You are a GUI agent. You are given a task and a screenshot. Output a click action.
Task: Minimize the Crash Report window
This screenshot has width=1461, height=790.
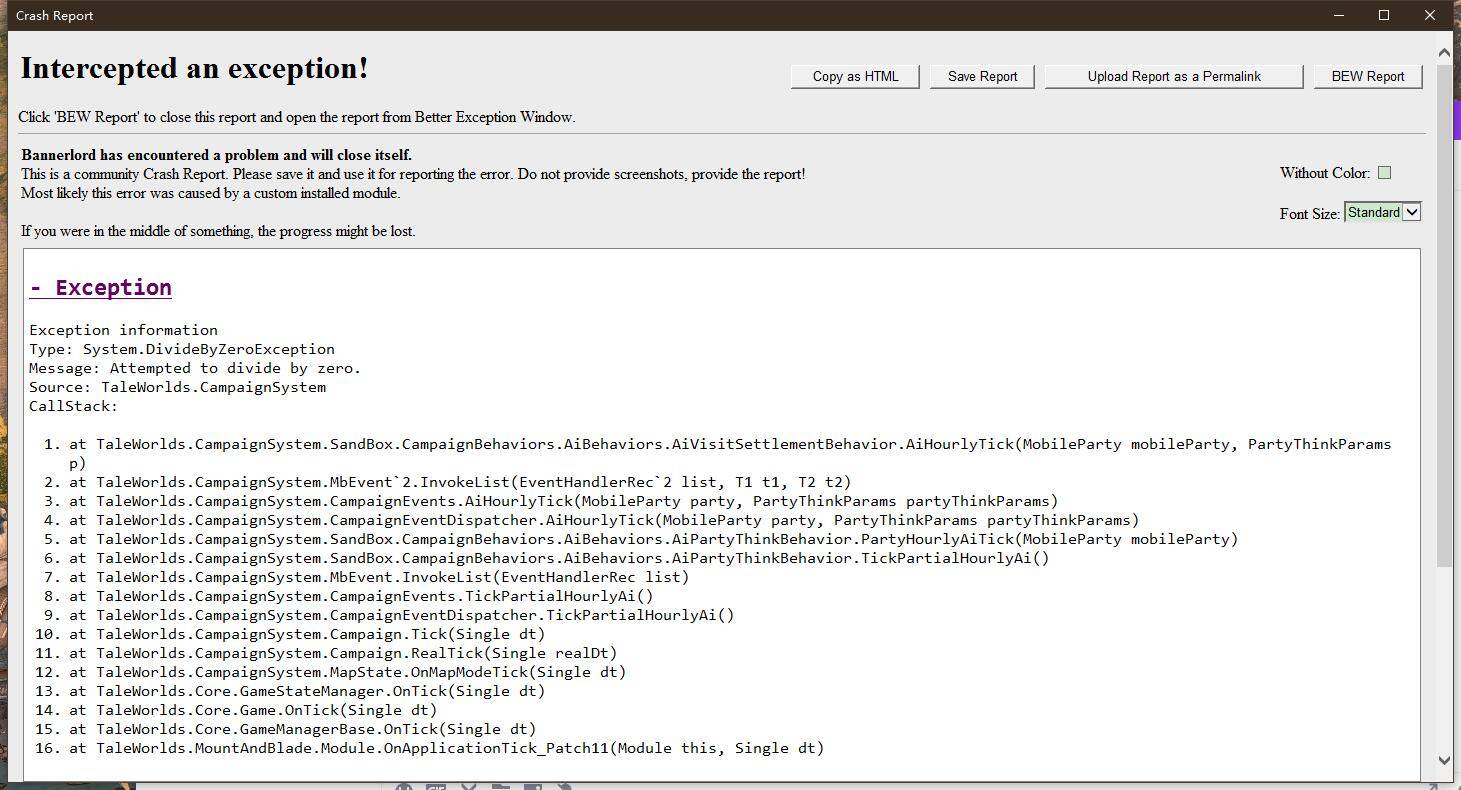tap(1339, 15)
